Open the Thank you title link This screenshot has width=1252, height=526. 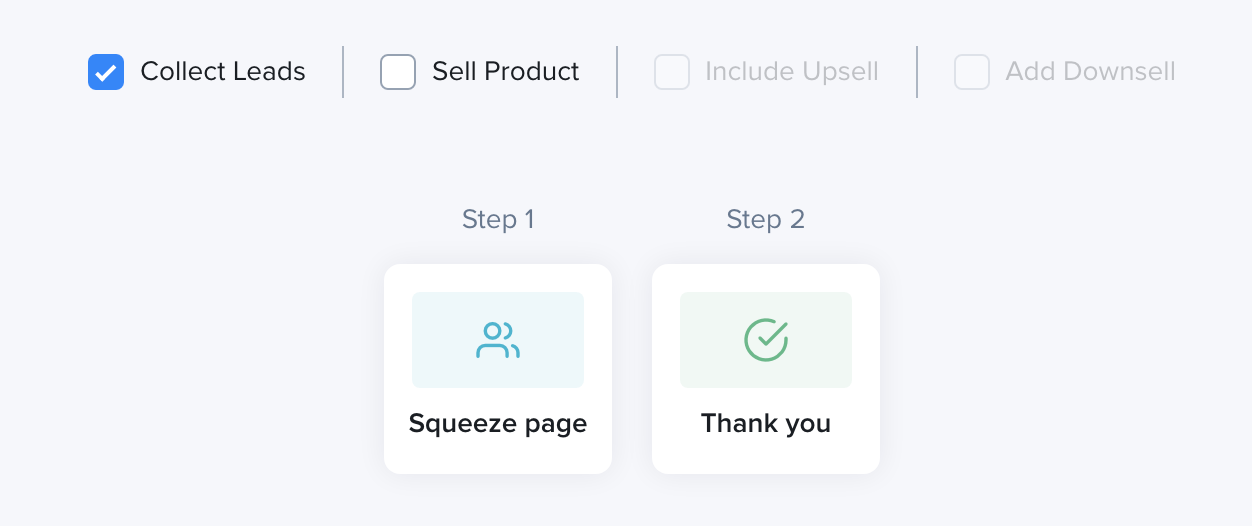766,424
